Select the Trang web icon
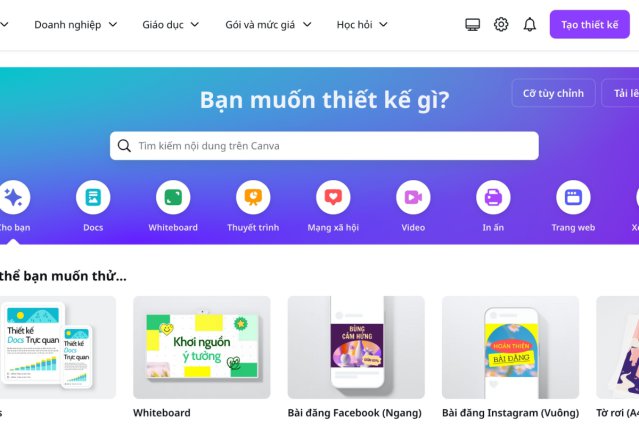Viewport: 639px width, 426px height. (x=573, y=197)
